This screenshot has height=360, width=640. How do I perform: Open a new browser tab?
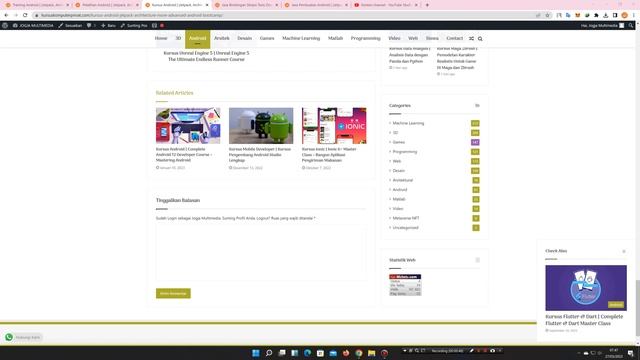coord(427,5)
